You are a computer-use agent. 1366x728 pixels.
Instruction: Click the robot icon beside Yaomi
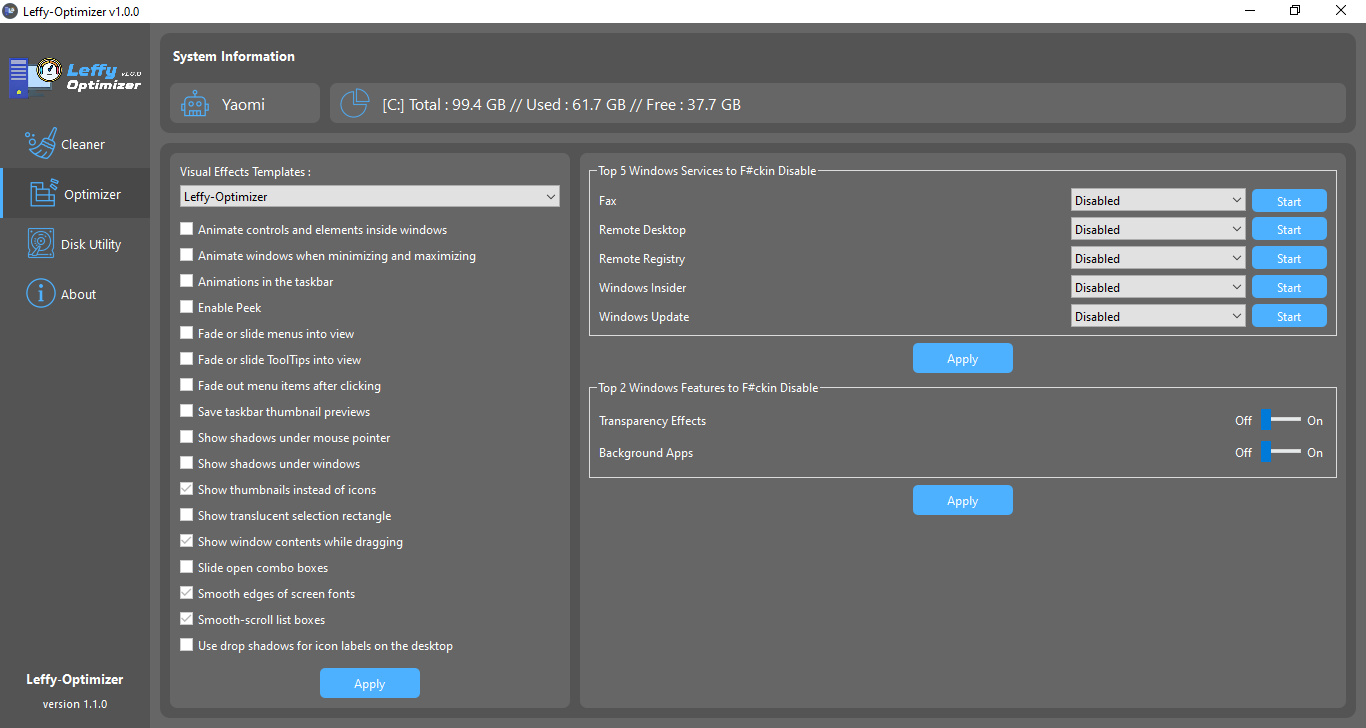tap(196, 103)
